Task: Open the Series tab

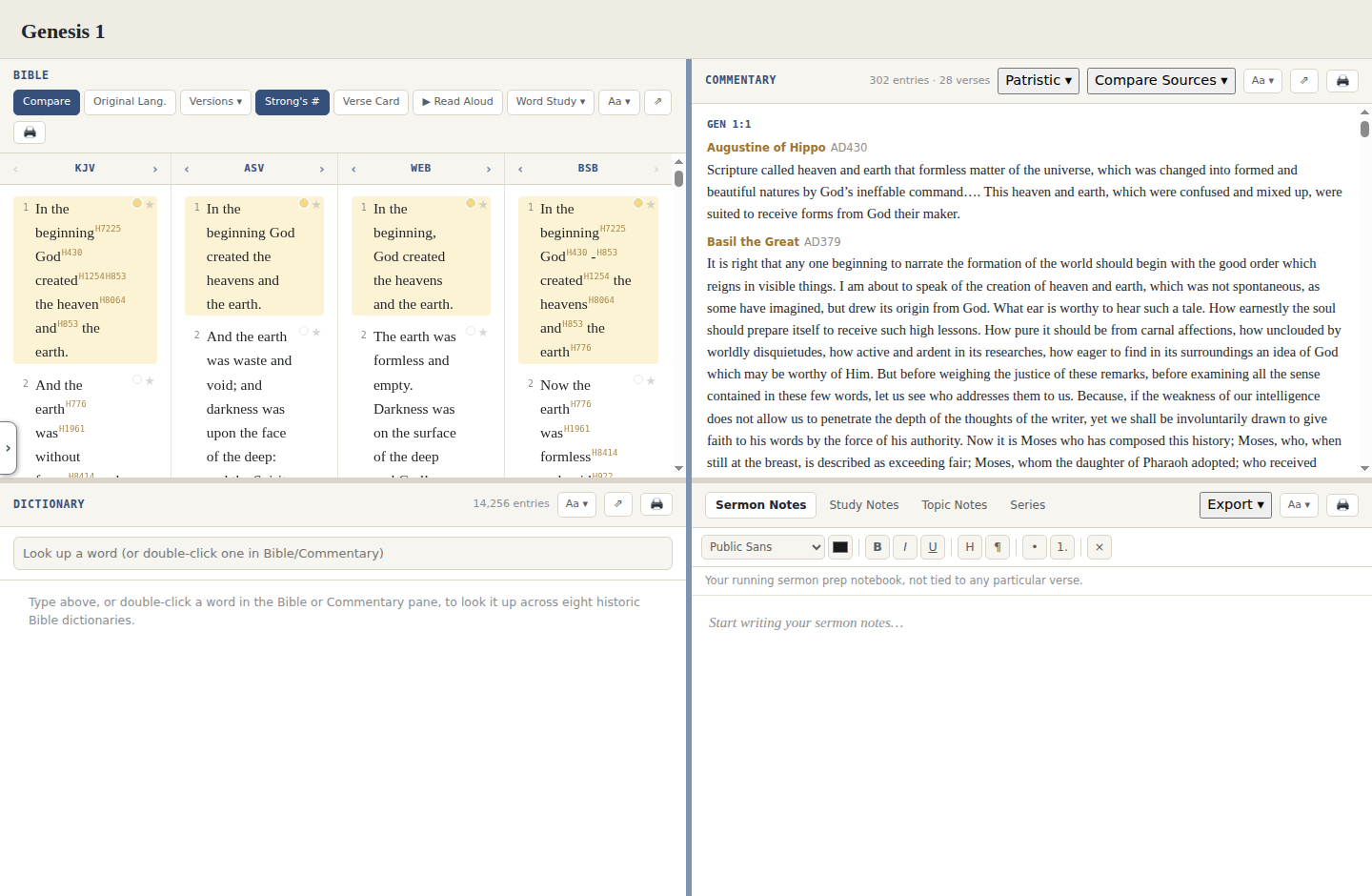Action: (x=1027, y=505)
